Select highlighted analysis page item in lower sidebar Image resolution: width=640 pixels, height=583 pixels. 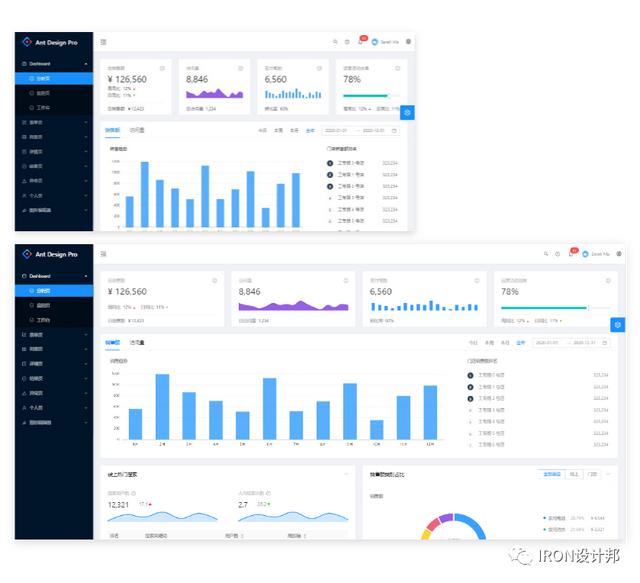pyautogui.click(x=54, y=291)
